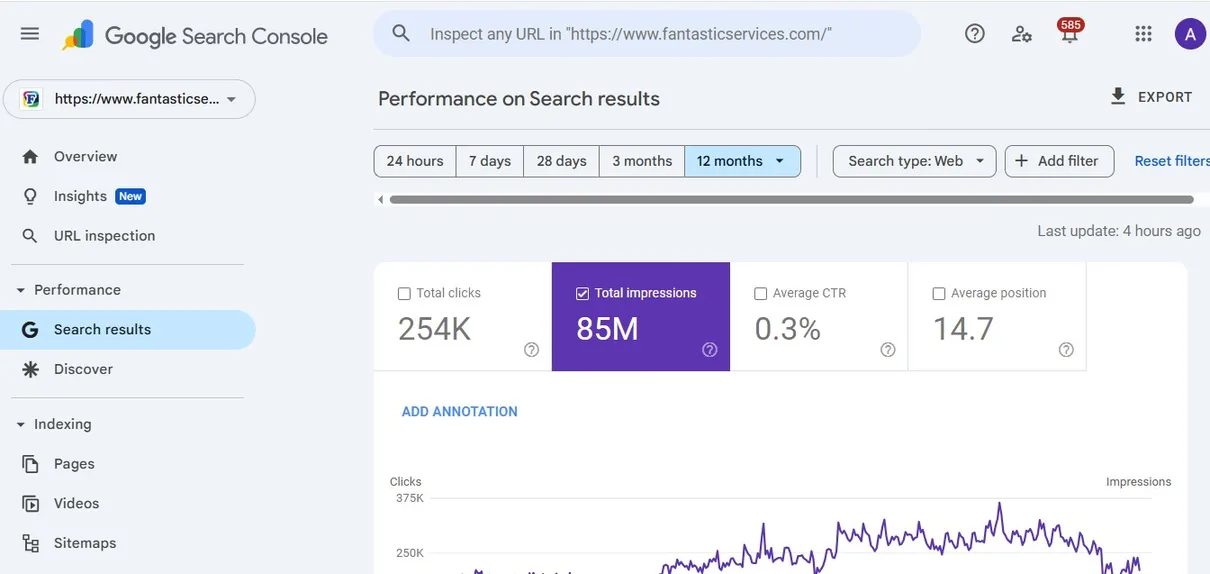Click the EXPORT button
The image size is (1210, 574).
tap(1151, 97)
